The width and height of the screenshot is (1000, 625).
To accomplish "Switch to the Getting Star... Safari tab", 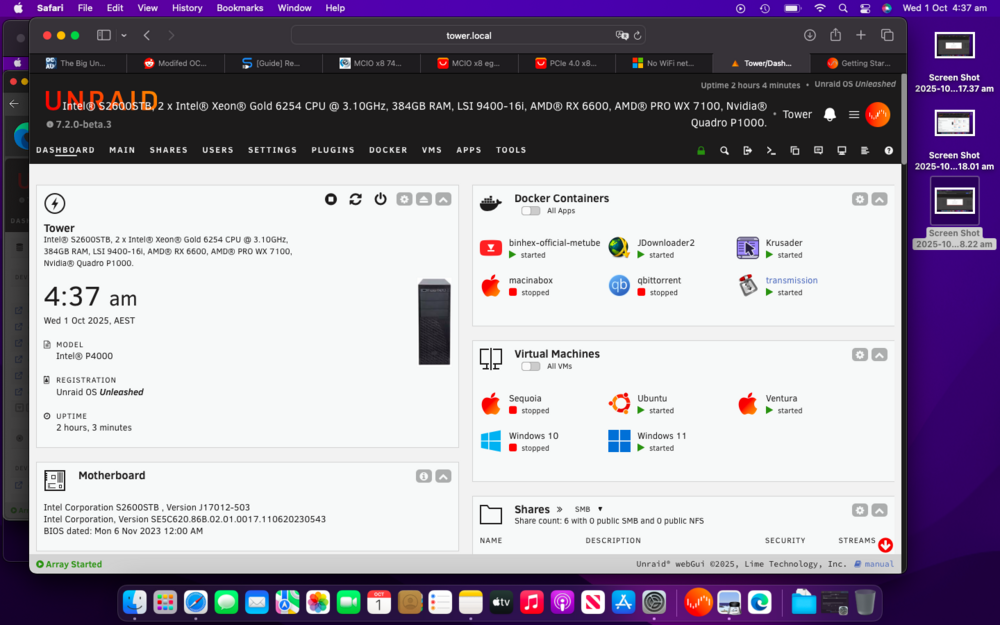I will click(858, 63).
